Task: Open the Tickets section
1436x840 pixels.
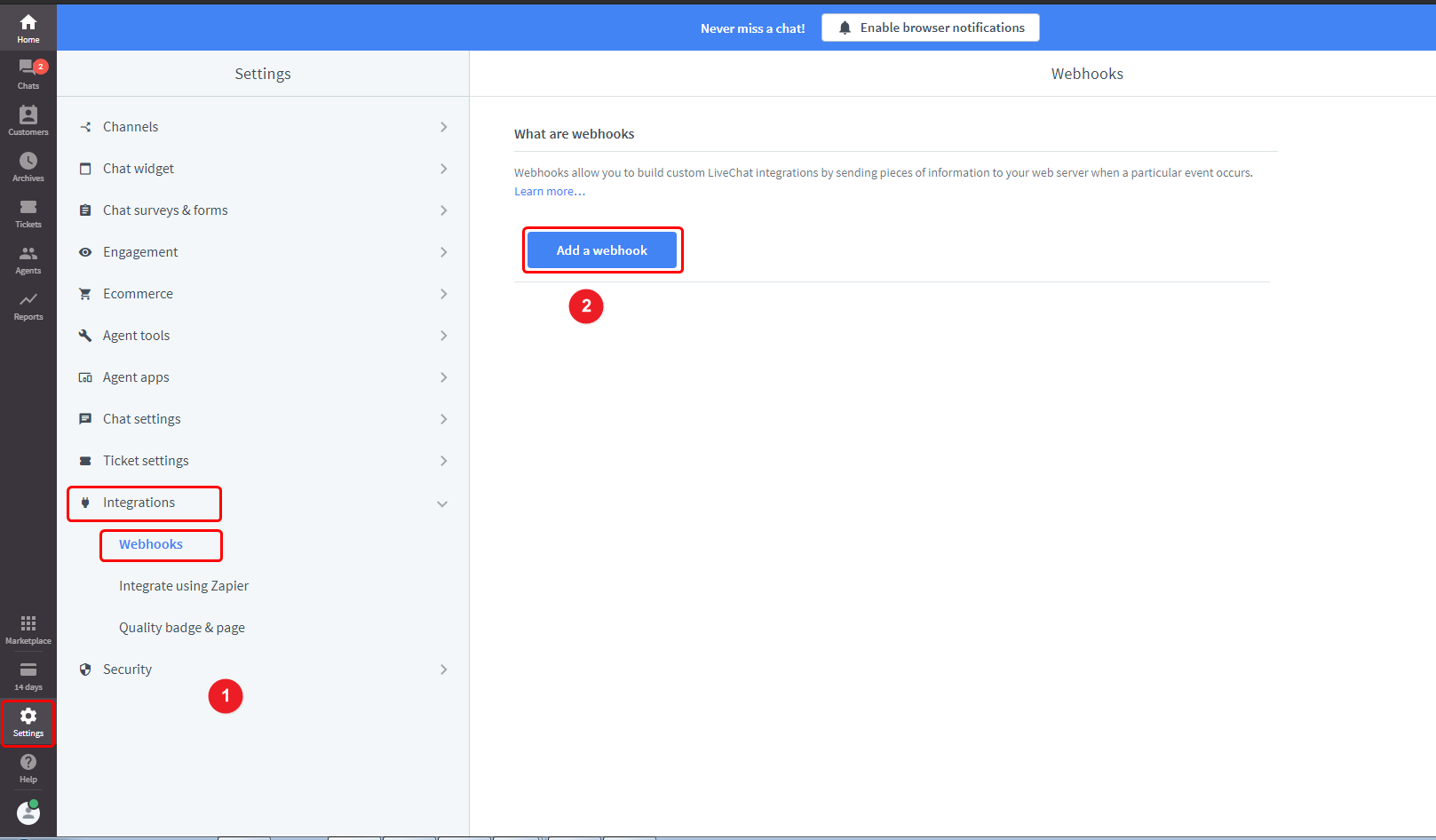Action: (28, 212)
